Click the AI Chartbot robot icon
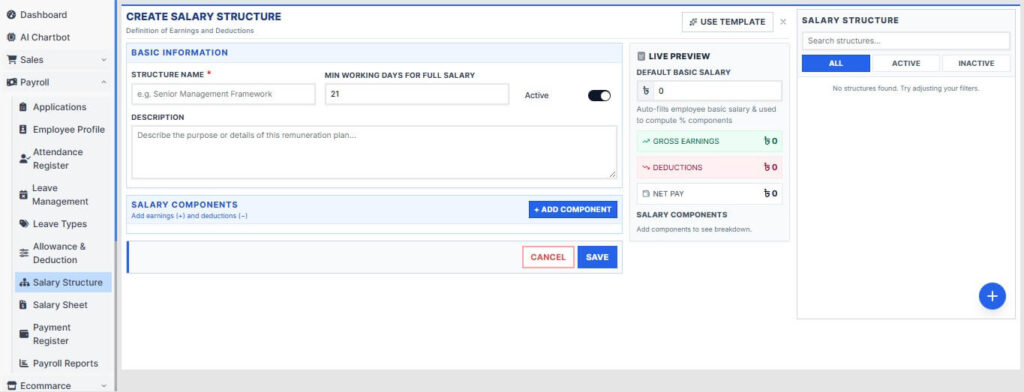Screen dimensions: 1024x392 click(11, 37)
